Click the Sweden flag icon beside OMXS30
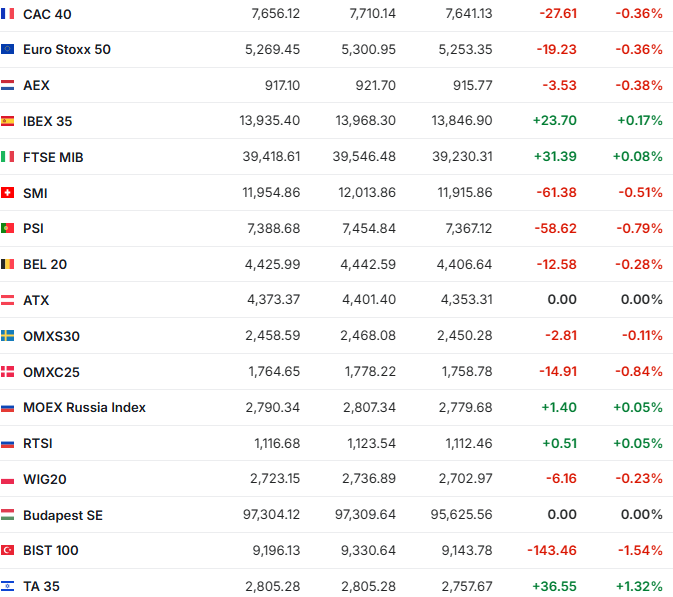The width and height of the screenshot is (673, 597). [8, 336]
